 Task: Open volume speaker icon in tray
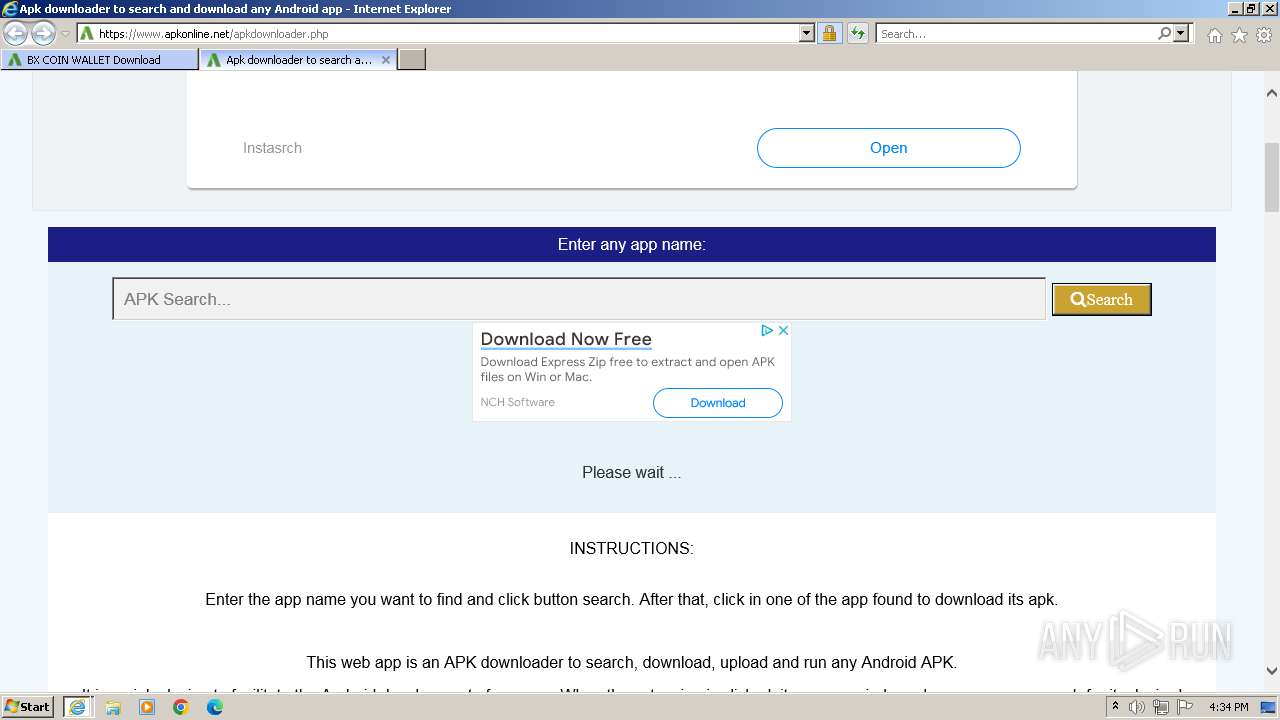[1137, 707]
